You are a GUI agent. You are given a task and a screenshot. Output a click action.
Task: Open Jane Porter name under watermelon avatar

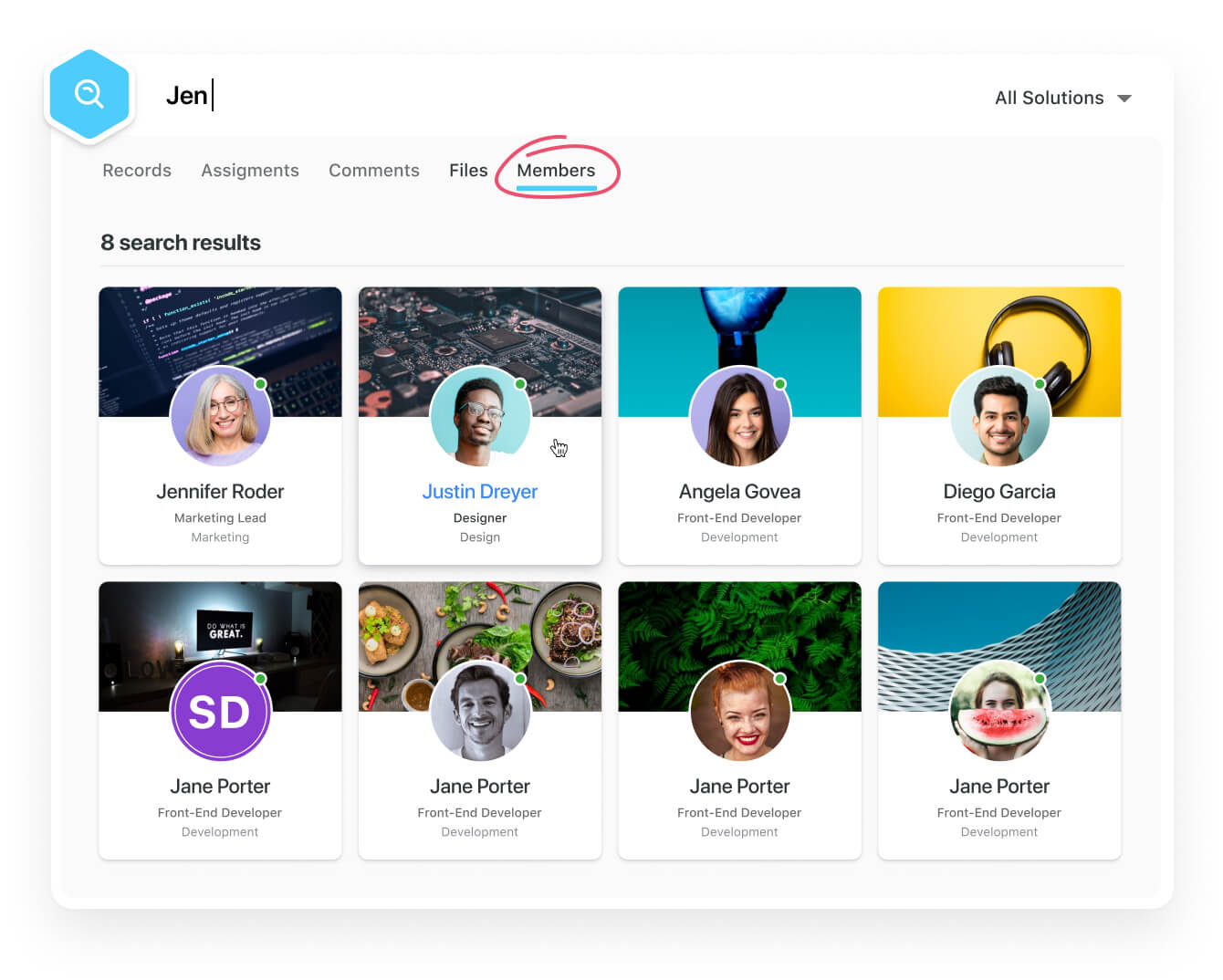[999, 787]
